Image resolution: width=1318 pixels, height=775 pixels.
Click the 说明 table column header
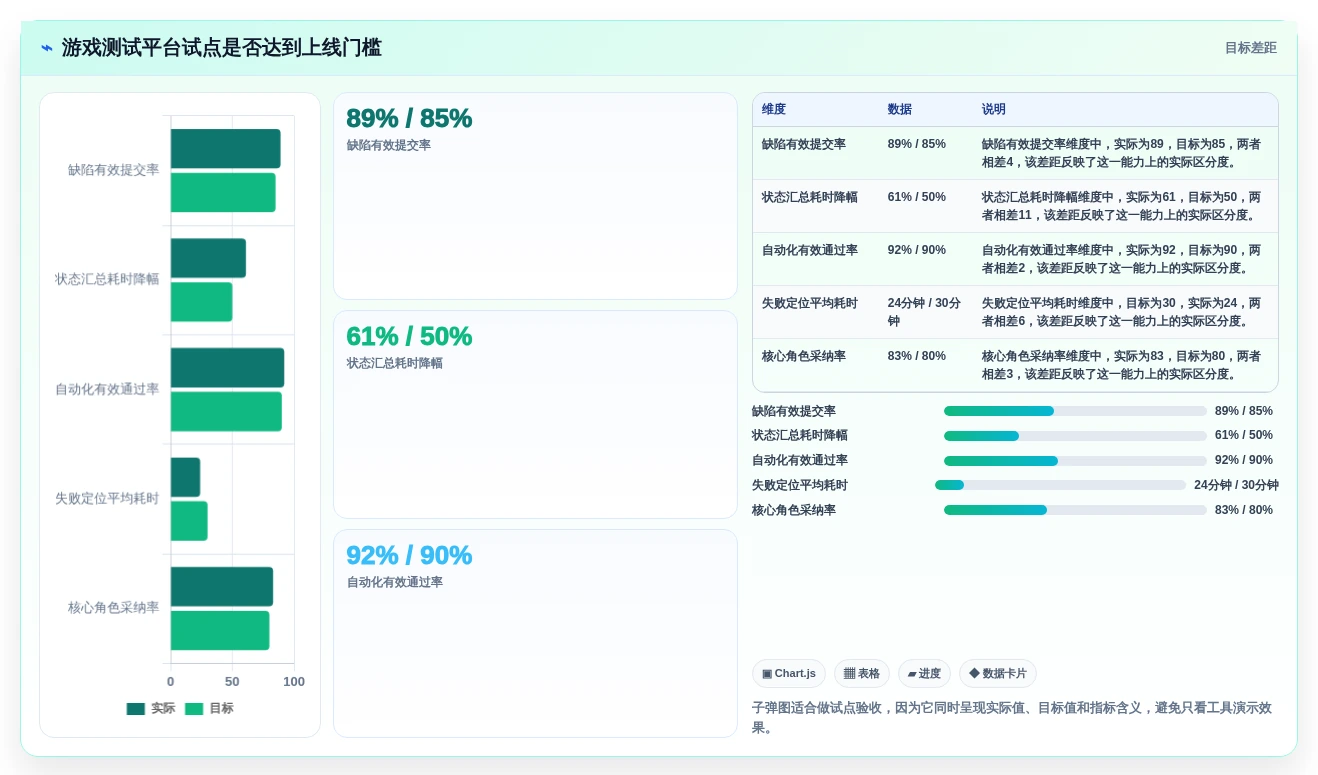(x=994, y=110)
